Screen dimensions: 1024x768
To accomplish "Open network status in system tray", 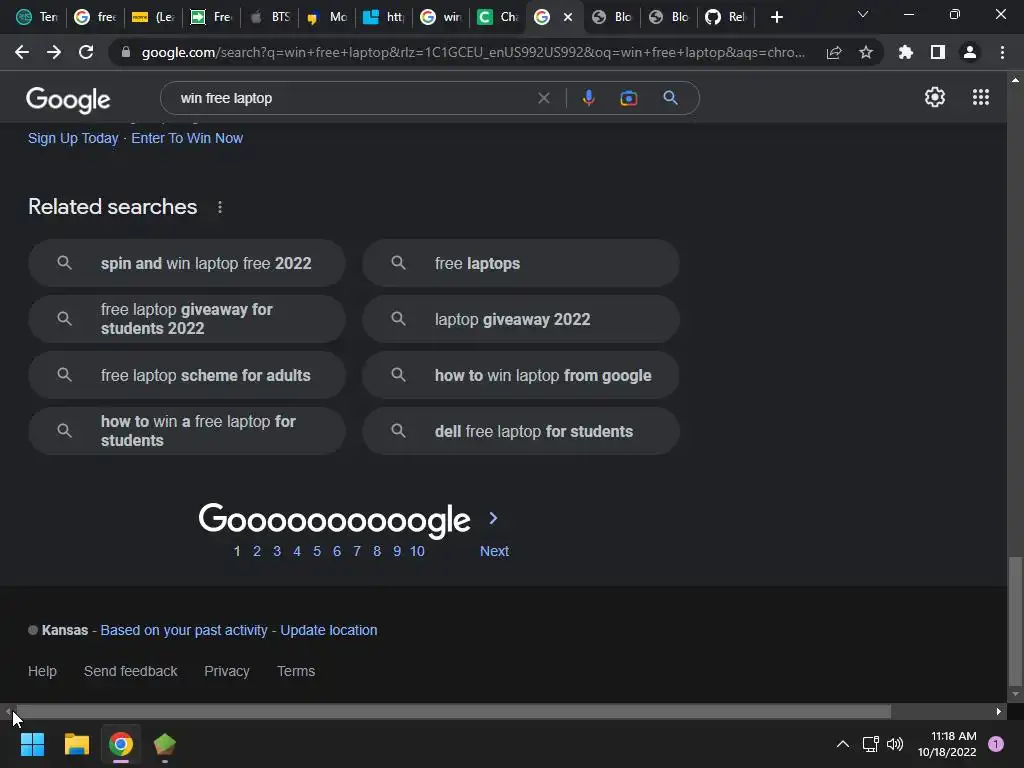I will pos(871,744).
